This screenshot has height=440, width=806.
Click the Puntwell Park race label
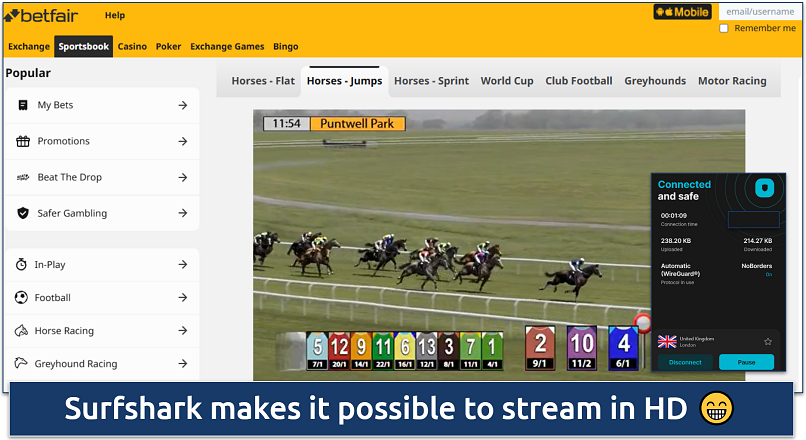pyautogui.click(x=357, y=123)
